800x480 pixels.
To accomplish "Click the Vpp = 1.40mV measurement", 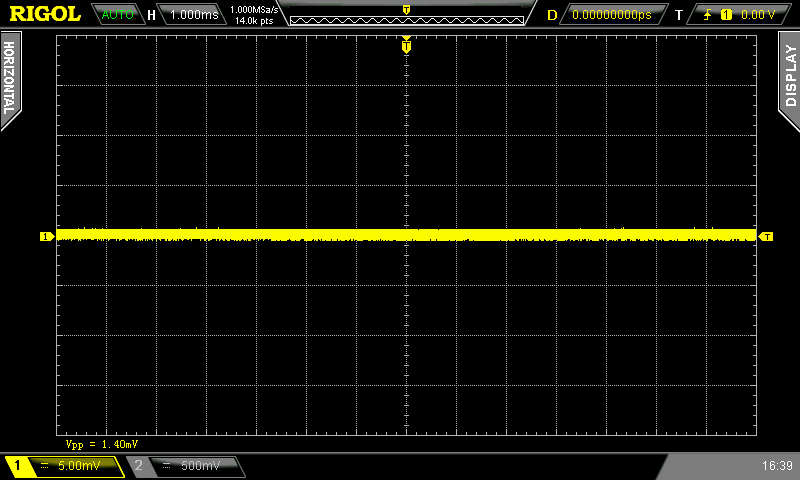I will (x=102, y=444).
